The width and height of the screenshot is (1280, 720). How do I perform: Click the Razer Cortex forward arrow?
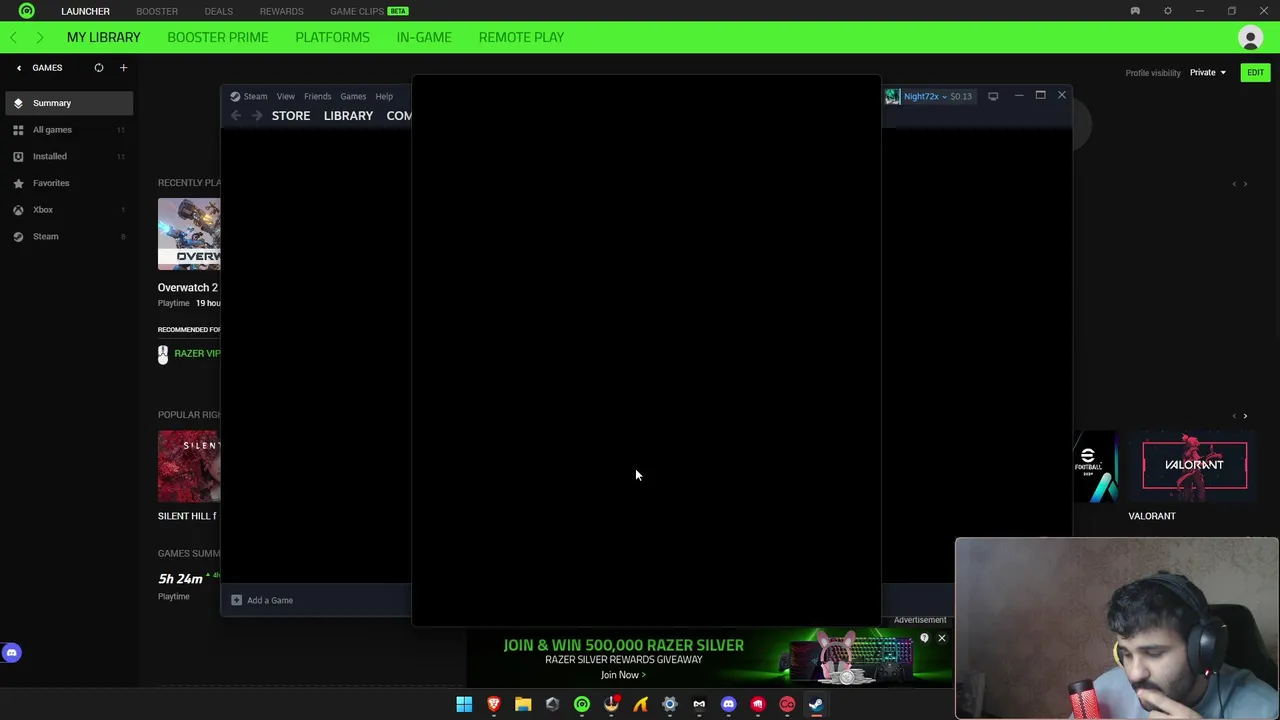[x=39, y=37]
